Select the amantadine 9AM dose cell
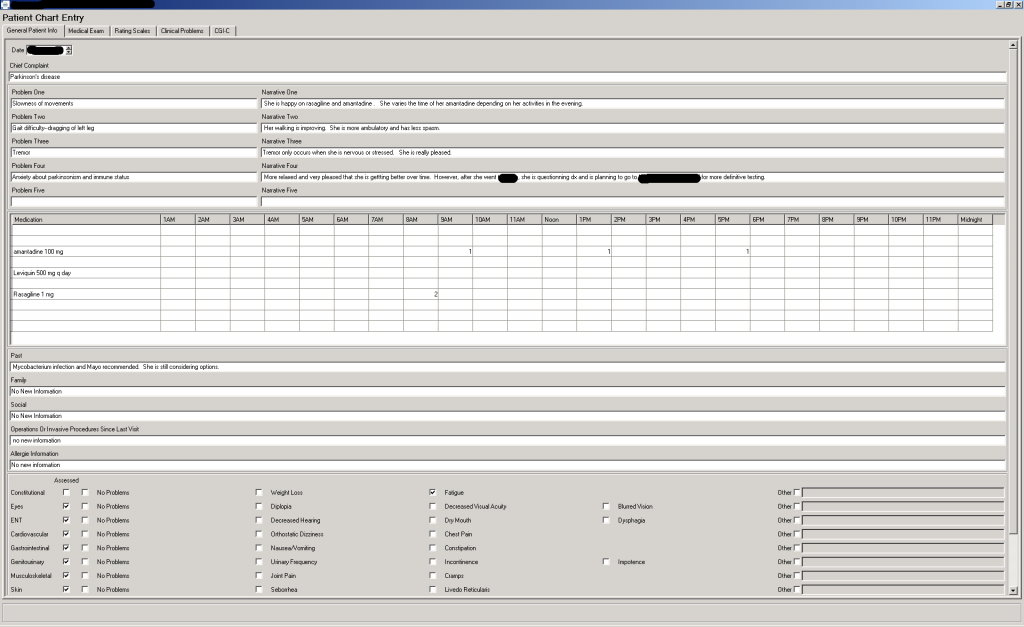The width and height of the screenshot is (1024, 627). pyautogui.click(x=455, y=251)
